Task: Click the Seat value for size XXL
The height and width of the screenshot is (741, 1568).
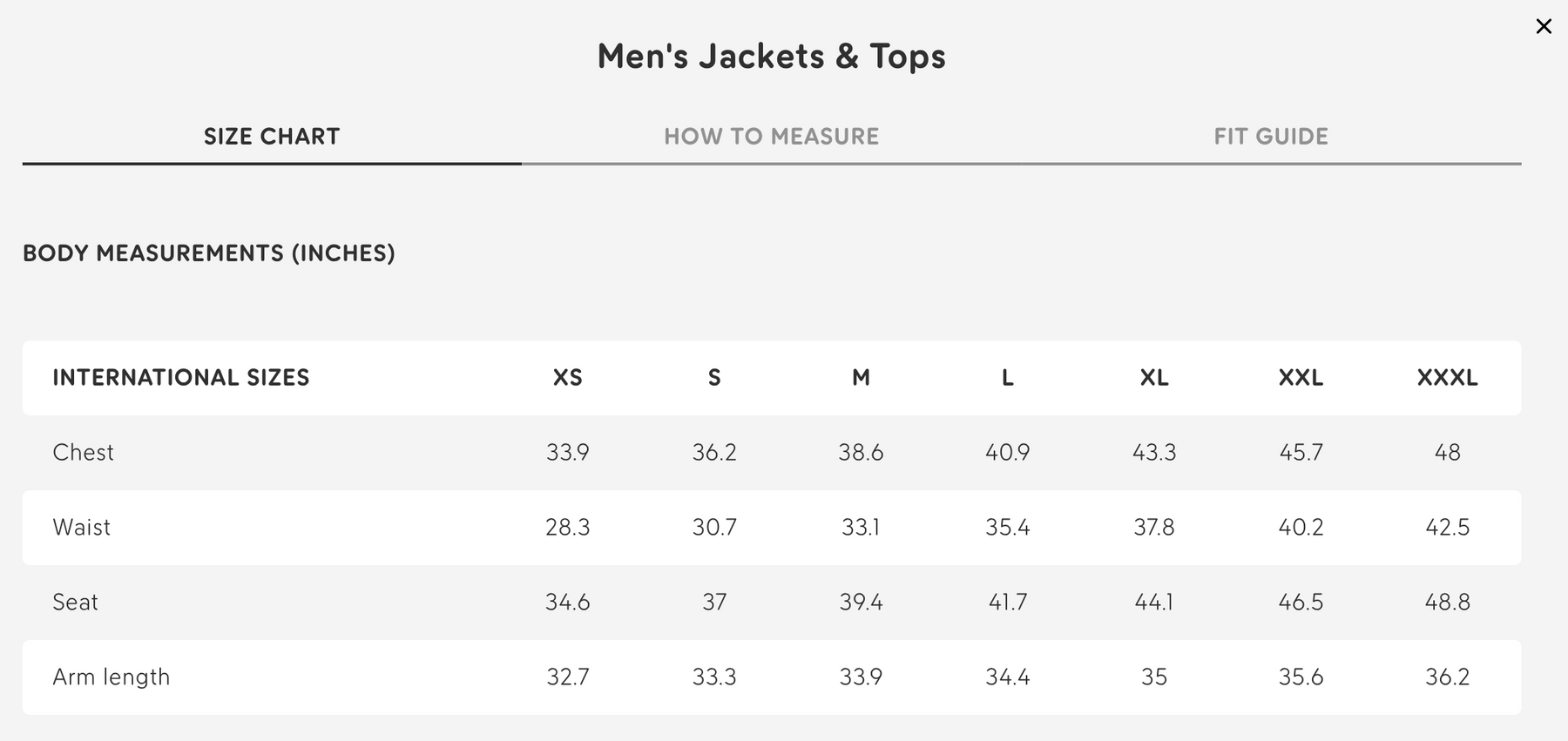Action: pyautogui.click(x=1301, y=603)
